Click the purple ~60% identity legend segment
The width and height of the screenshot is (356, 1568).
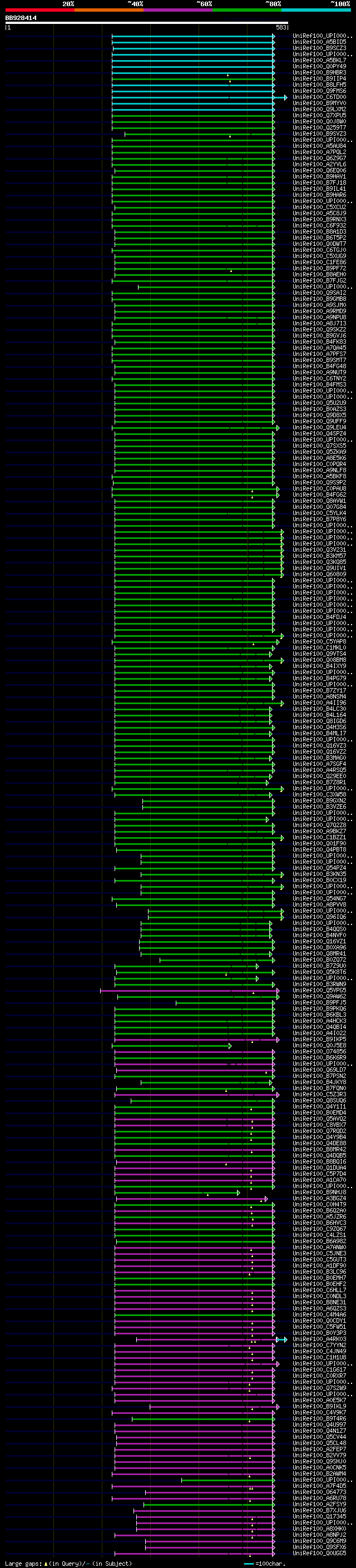tap(179, 10)
